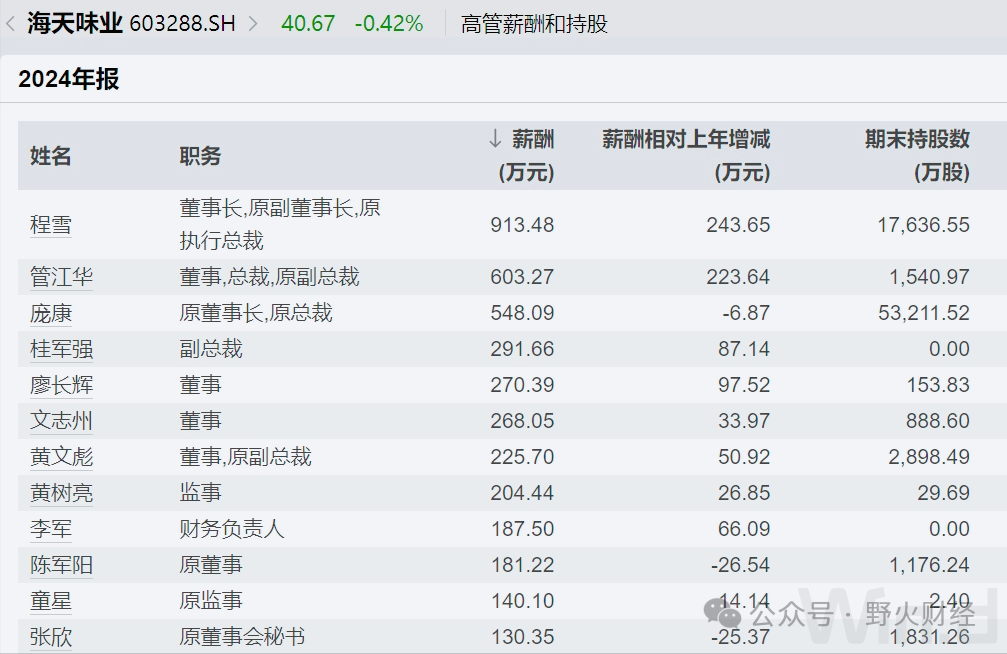Open profile of 庞康

coord(51,313)
